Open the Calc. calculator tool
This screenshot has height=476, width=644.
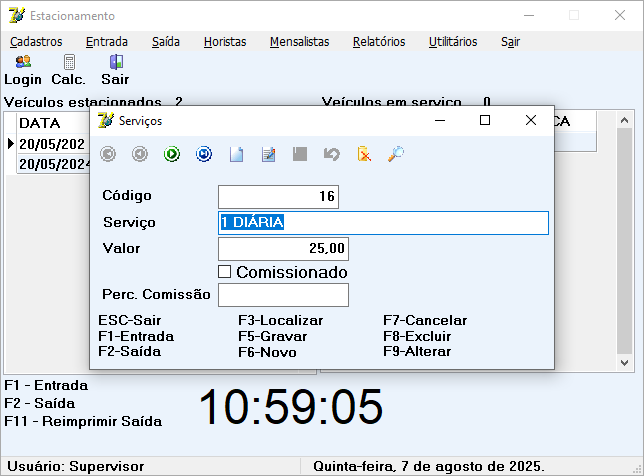click(69, 71)
